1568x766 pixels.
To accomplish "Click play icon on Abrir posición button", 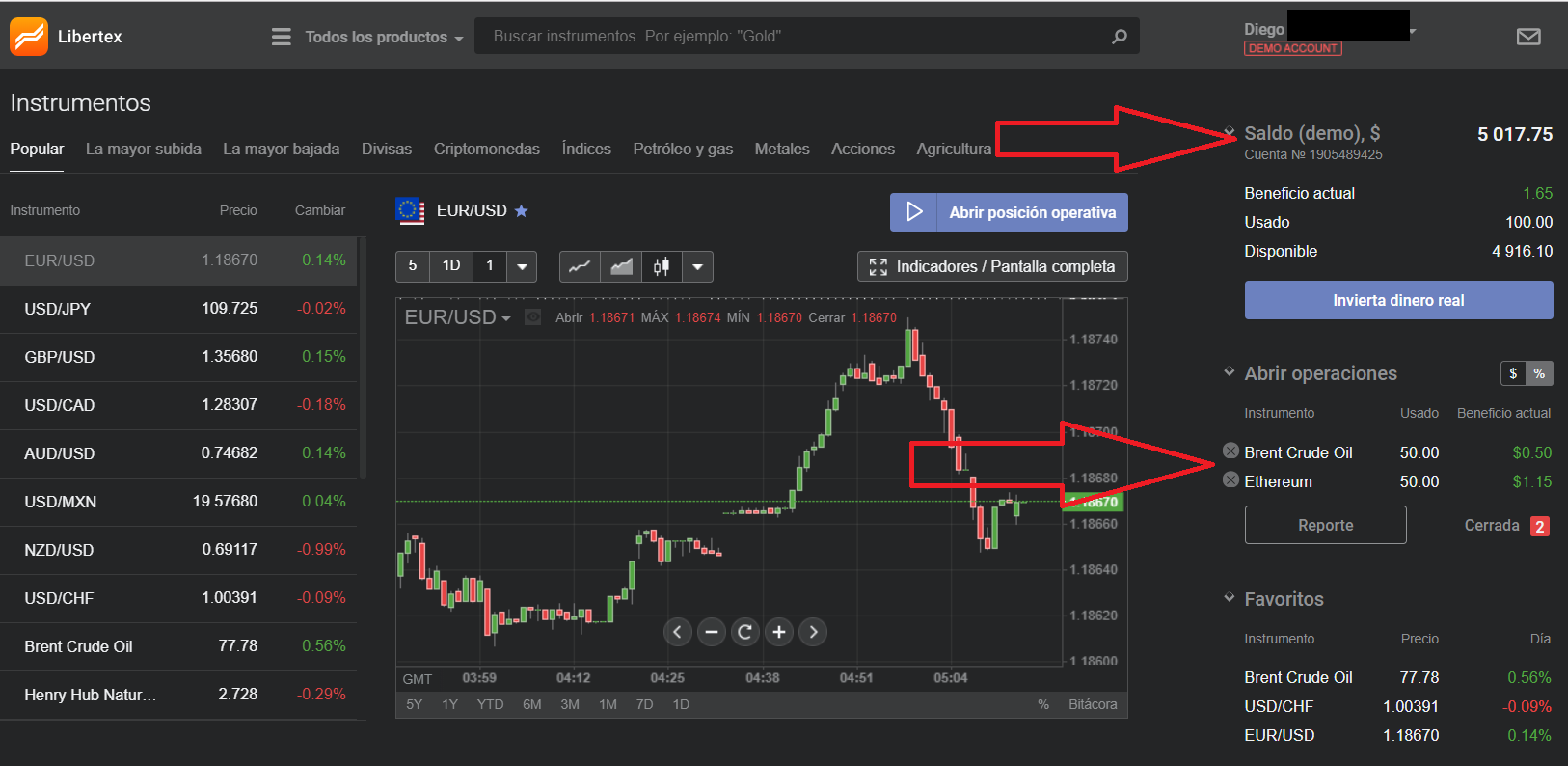I will click(x=914, y=212).
